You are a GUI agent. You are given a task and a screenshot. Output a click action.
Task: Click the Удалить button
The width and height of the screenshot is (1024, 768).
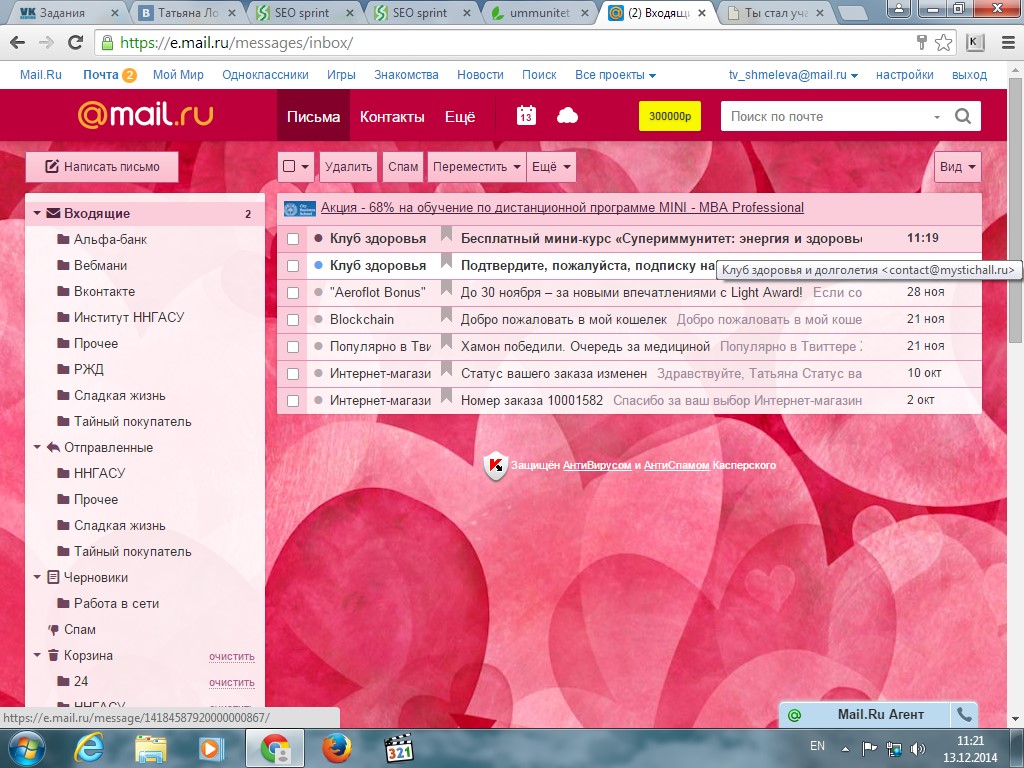348,167
